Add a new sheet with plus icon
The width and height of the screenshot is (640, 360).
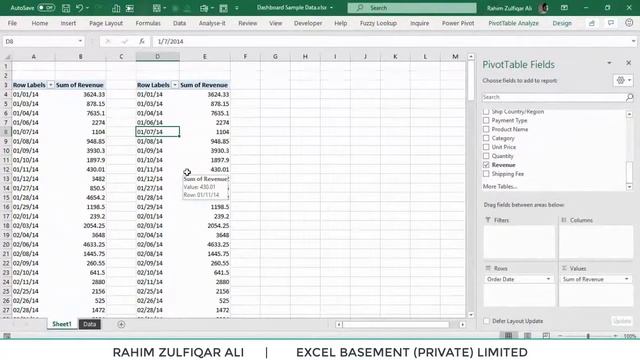click(121, 324)
